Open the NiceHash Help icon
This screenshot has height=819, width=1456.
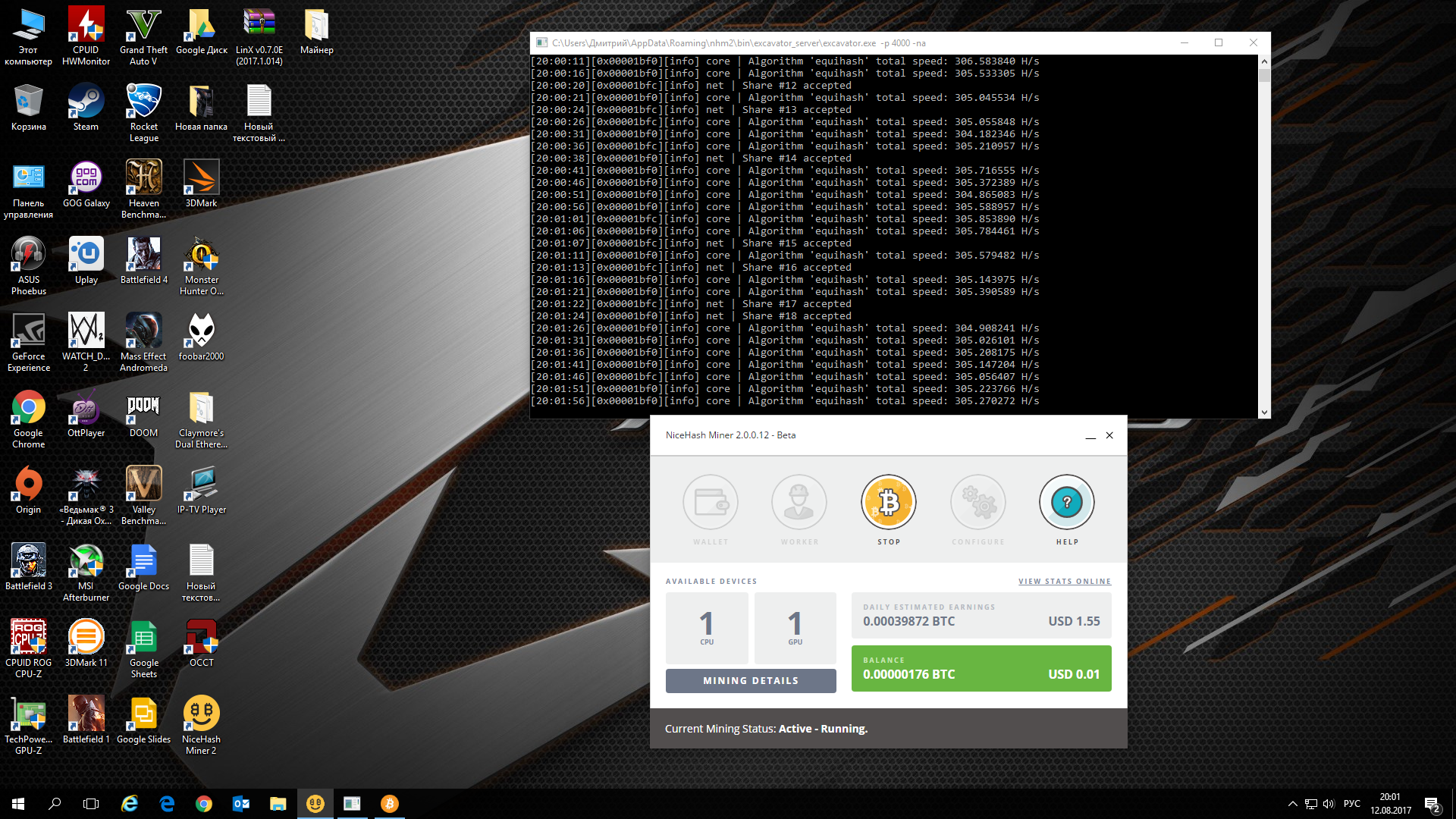click(1066, 502)
